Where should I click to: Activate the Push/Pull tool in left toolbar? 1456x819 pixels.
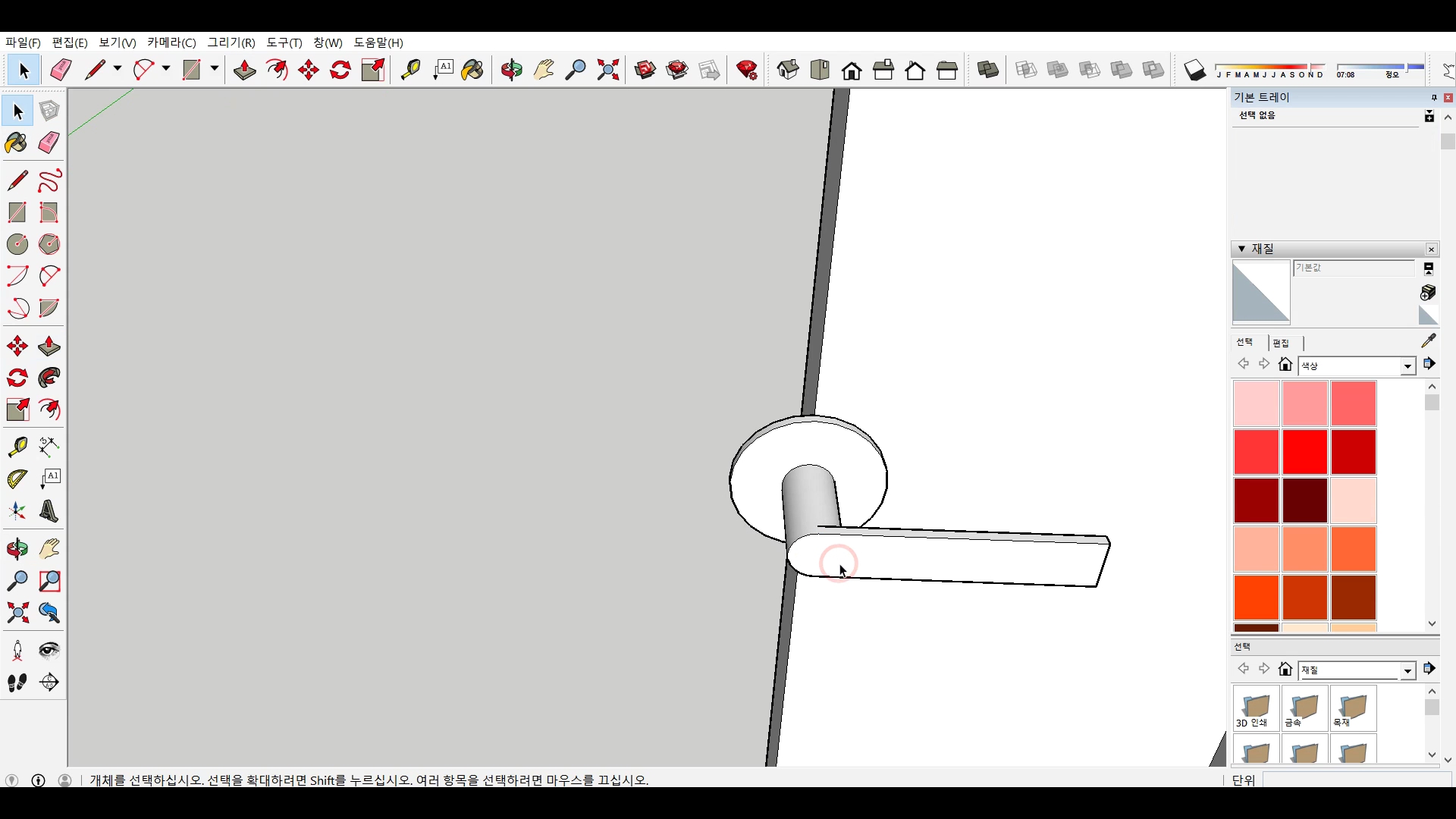pyautogui.click(x=49, y=347)
